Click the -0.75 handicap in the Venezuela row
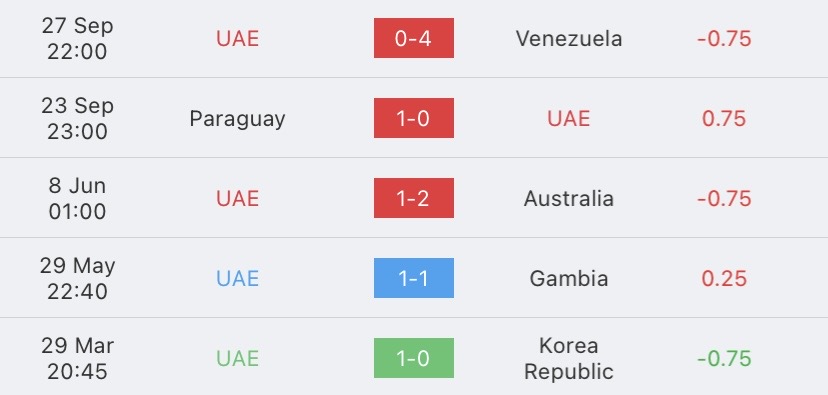828x395 pixels. 724,39
